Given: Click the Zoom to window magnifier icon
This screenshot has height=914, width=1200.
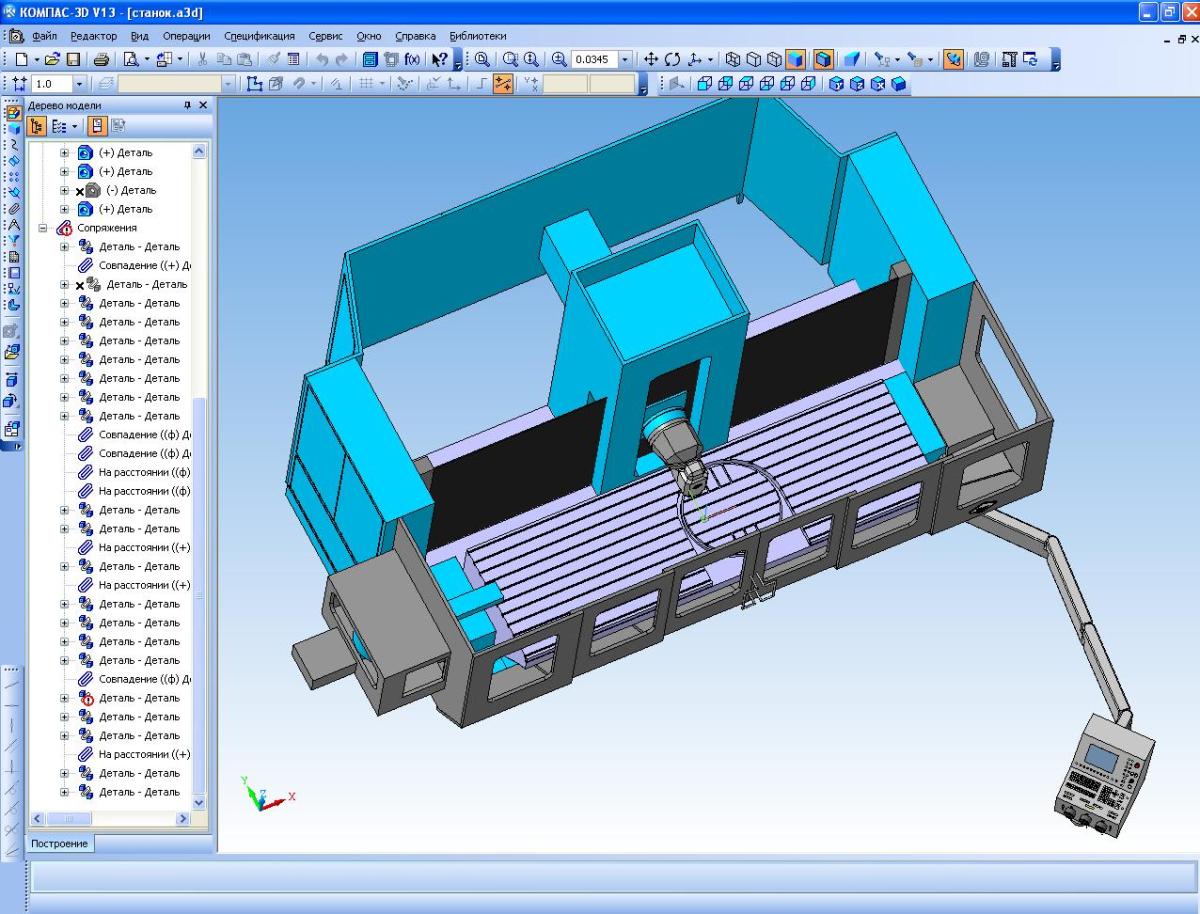Looking at the screenshot, I should pyautogui.click(x=511, y=60).
